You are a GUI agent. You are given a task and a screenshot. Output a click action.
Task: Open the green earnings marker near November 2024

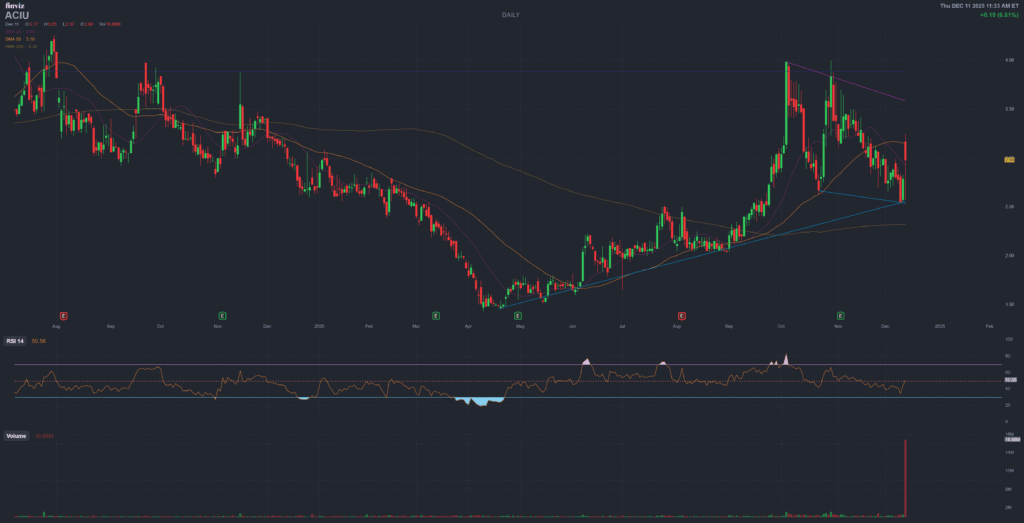coord(222,315)
